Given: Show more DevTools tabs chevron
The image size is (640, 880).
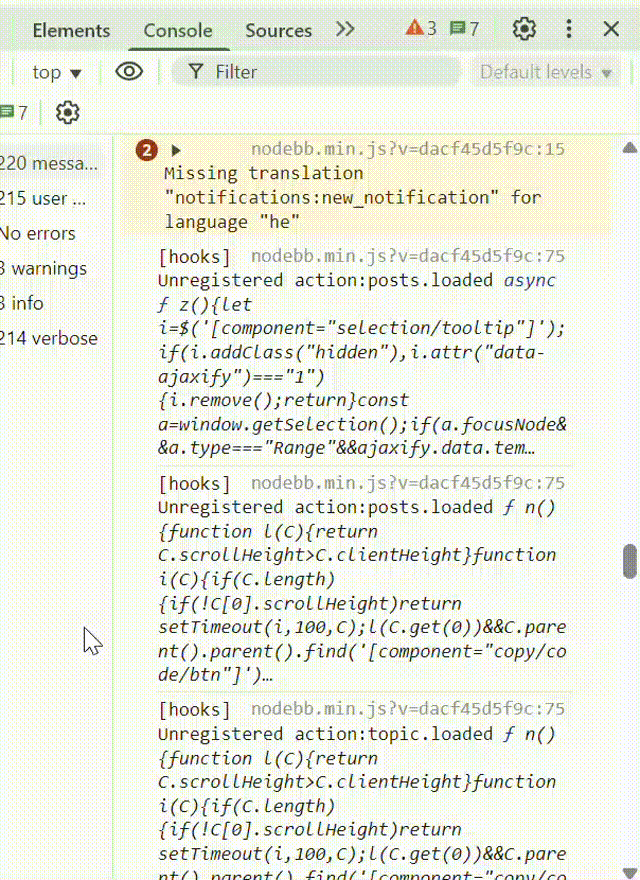Looking at the screenshot, I should pos(345,29).
